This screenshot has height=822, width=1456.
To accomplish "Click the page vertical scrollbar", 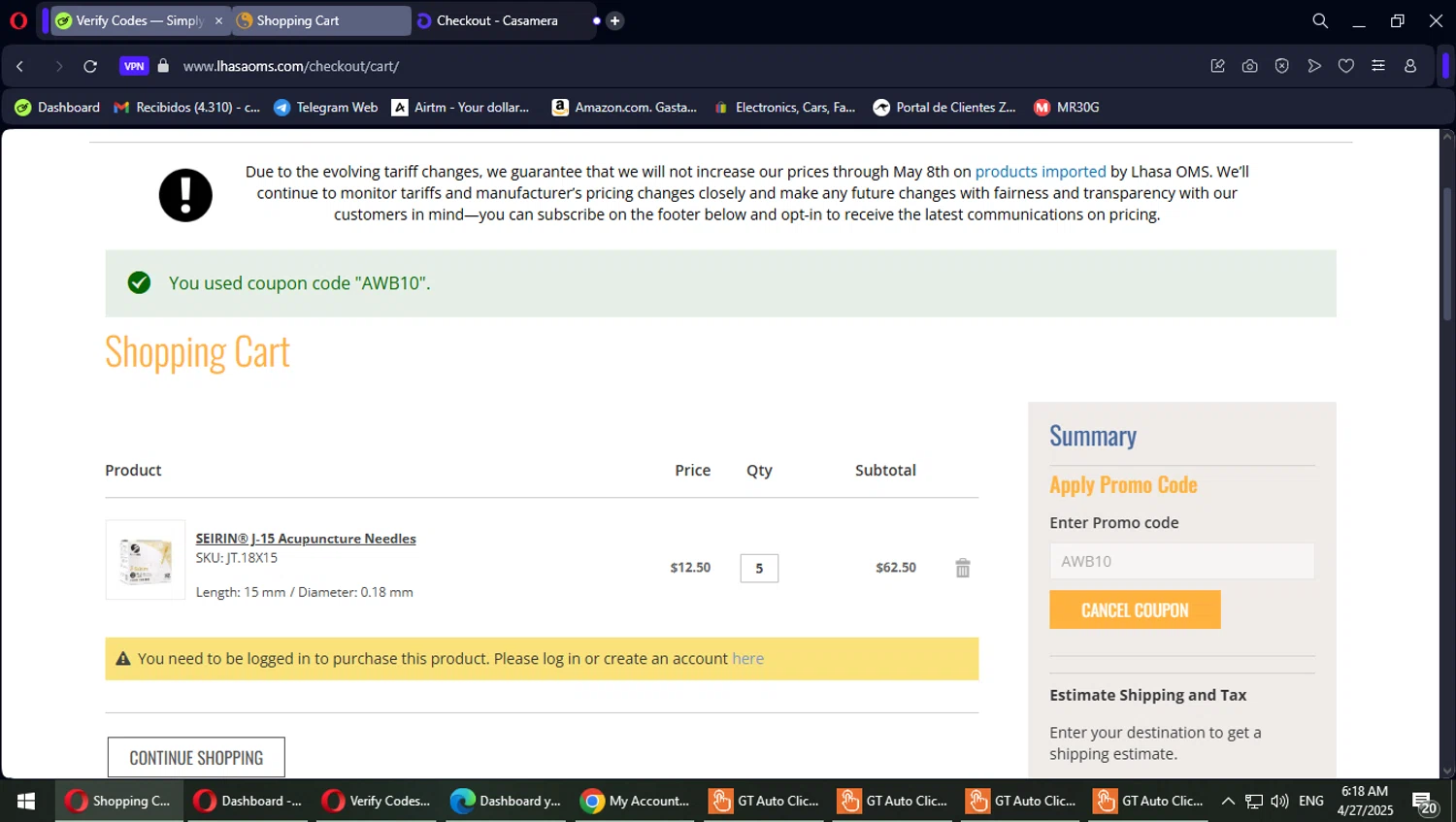I will [1447, 254].
